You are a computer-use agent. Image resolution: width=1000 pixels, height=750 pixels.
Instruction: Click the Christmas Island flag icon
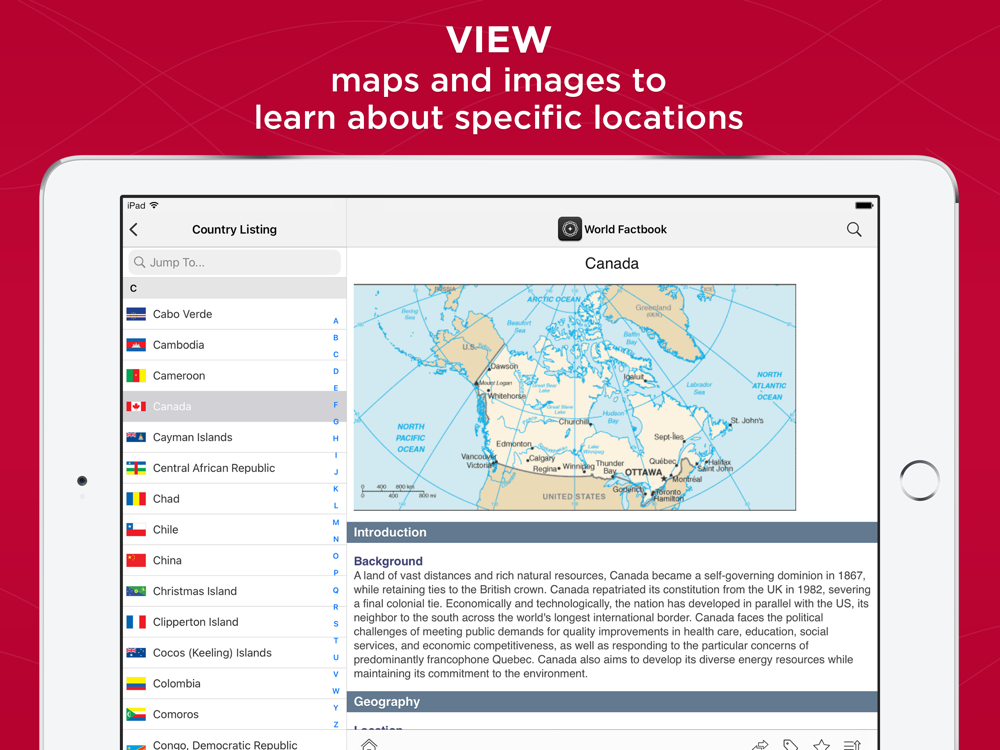pyautogui.click(x=136, y=591)
